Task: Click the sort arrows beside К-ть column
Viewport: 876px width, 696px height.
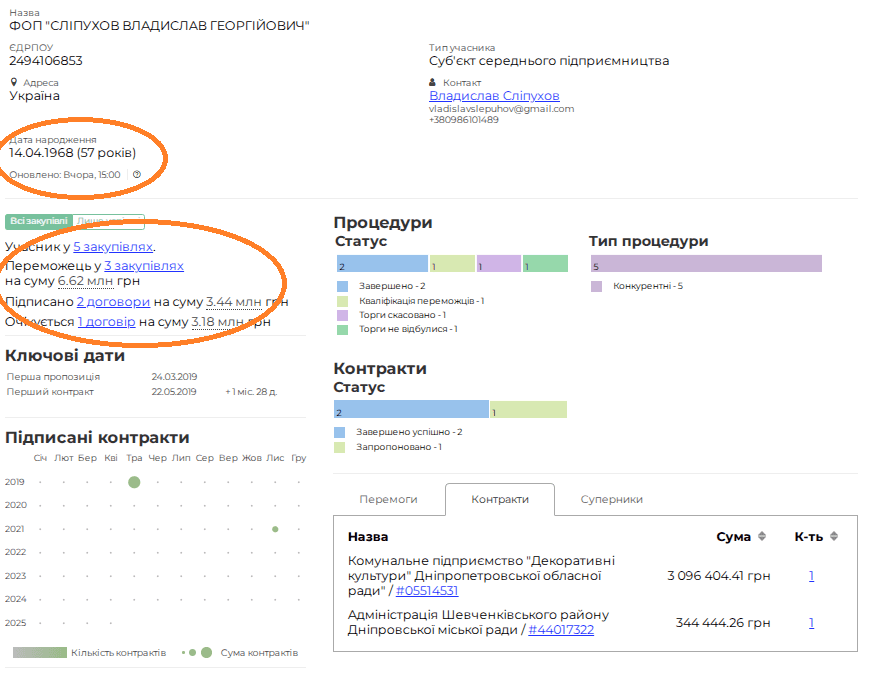Action: (x=834, y=537)
